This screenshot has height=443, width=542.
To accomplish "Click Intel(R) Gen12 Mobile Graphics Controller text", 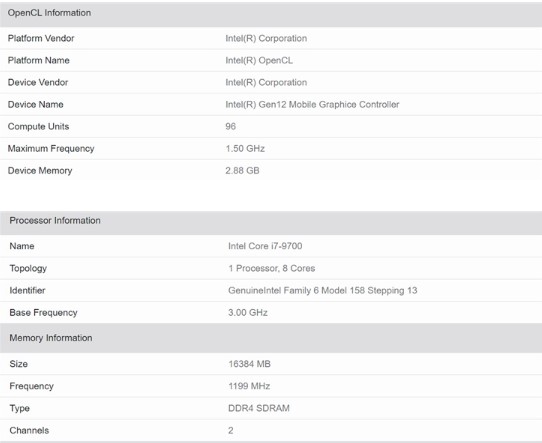I will pos(312,105).
